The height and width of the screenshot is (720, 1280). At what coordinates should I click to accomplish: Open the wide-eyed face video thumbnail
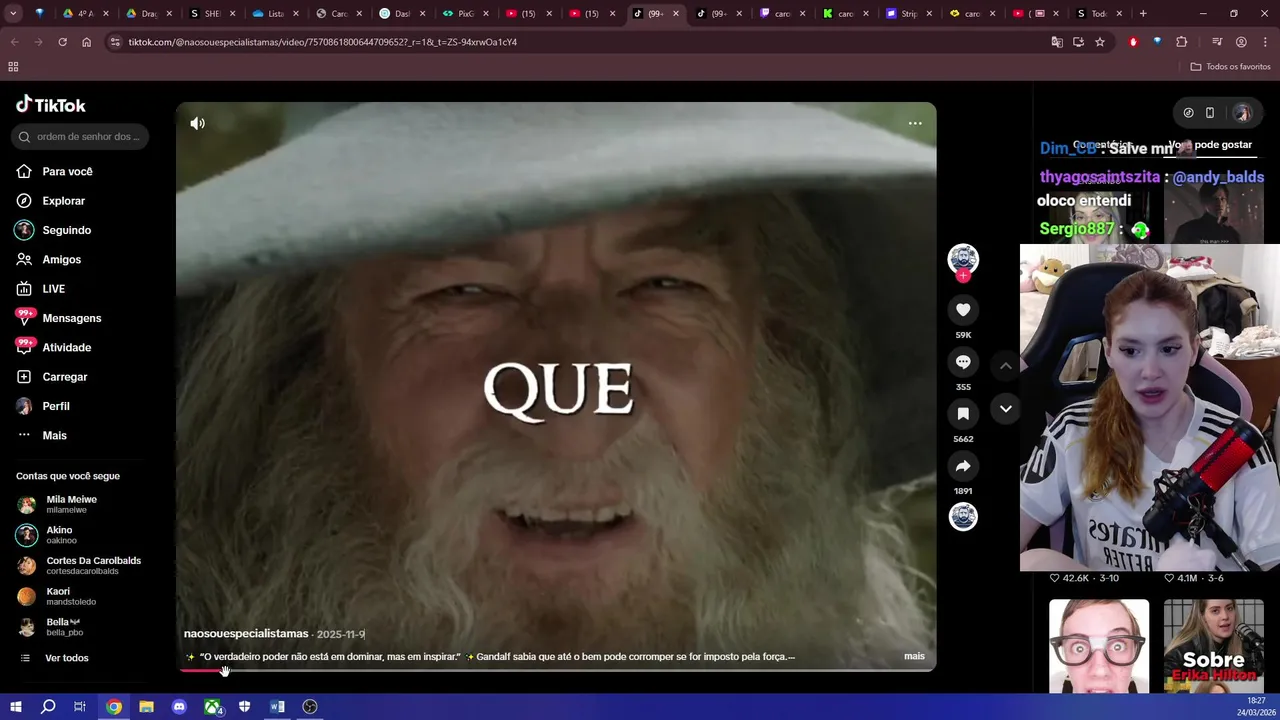[1099, 646]
